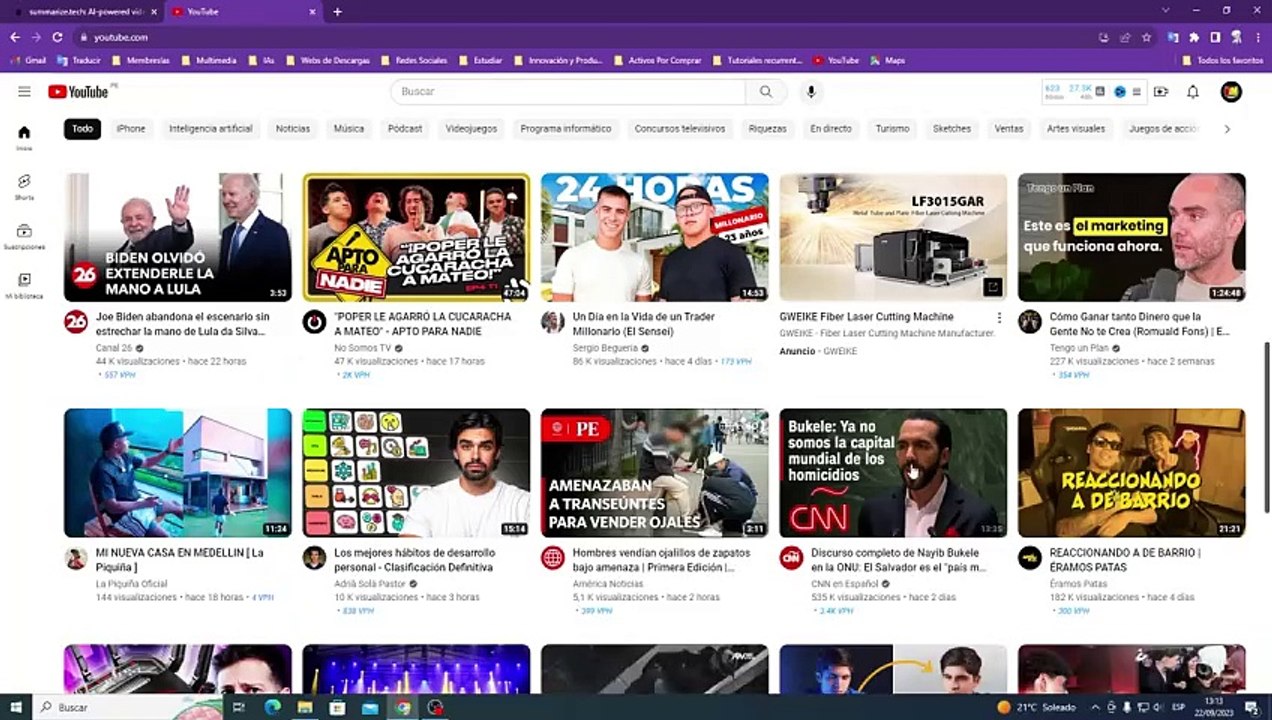Open Un Día en la Vida Trader title
Image resolution: width=1272 pixels, height=720 pixels.
[x=643, y=323]
